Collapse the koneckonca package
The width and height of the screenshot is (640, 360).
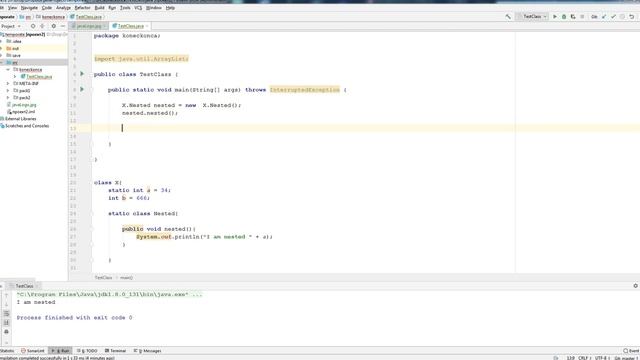pyautogui.click(x=8, y=69)
